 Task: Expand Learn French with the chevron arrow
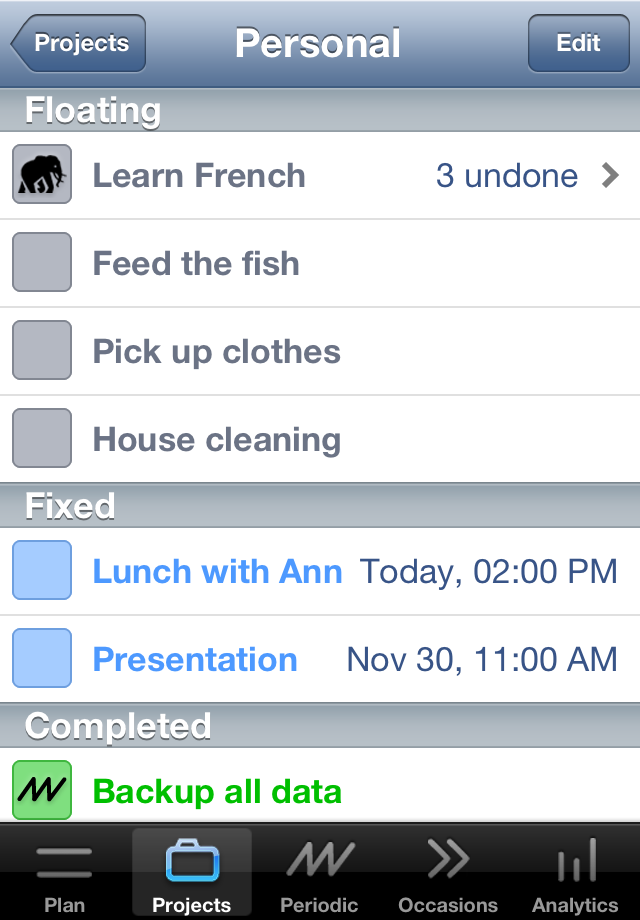(611, 175)
